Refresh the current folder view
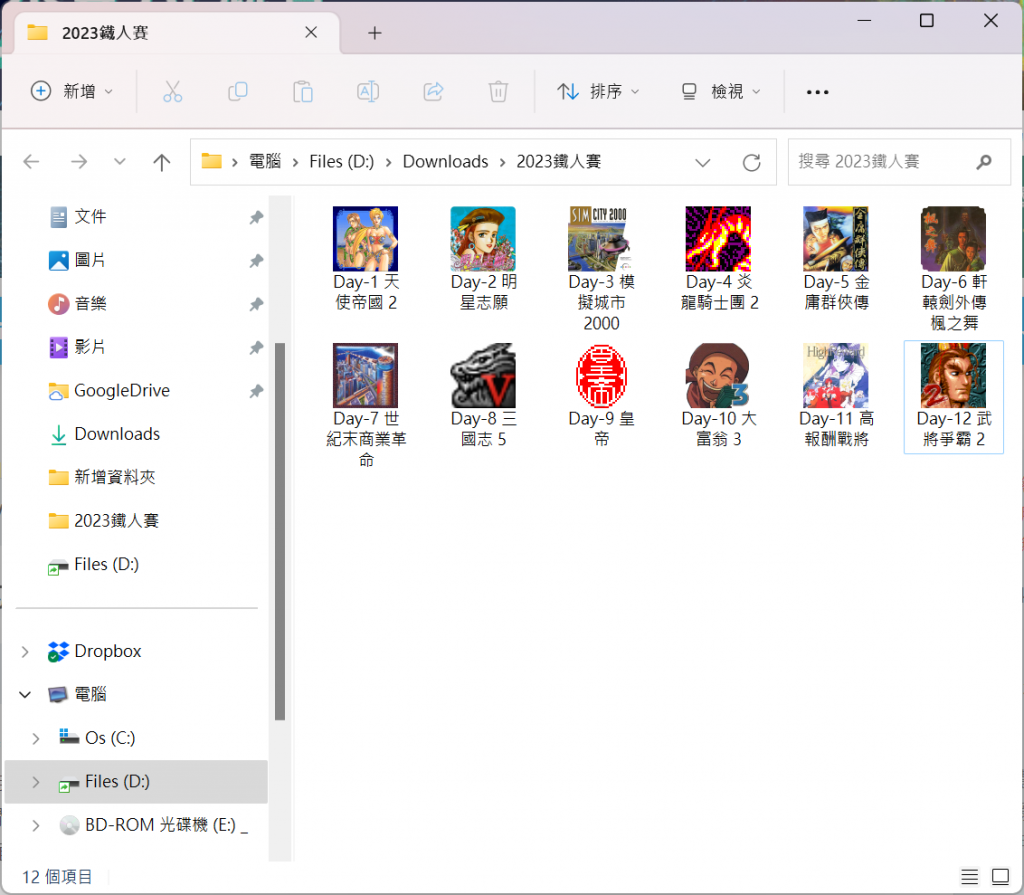The width and height of the screenshot is (1024, 895). pyautogui.click(x=752, y=162)
